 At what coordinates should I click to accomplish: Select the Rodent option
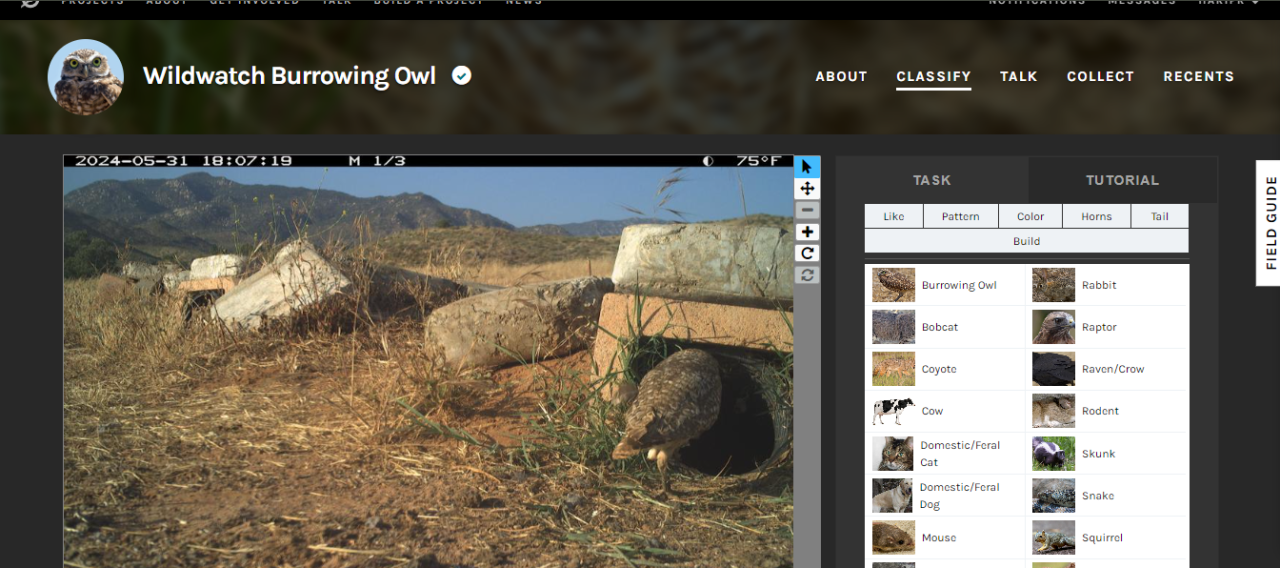point(1108,411)
